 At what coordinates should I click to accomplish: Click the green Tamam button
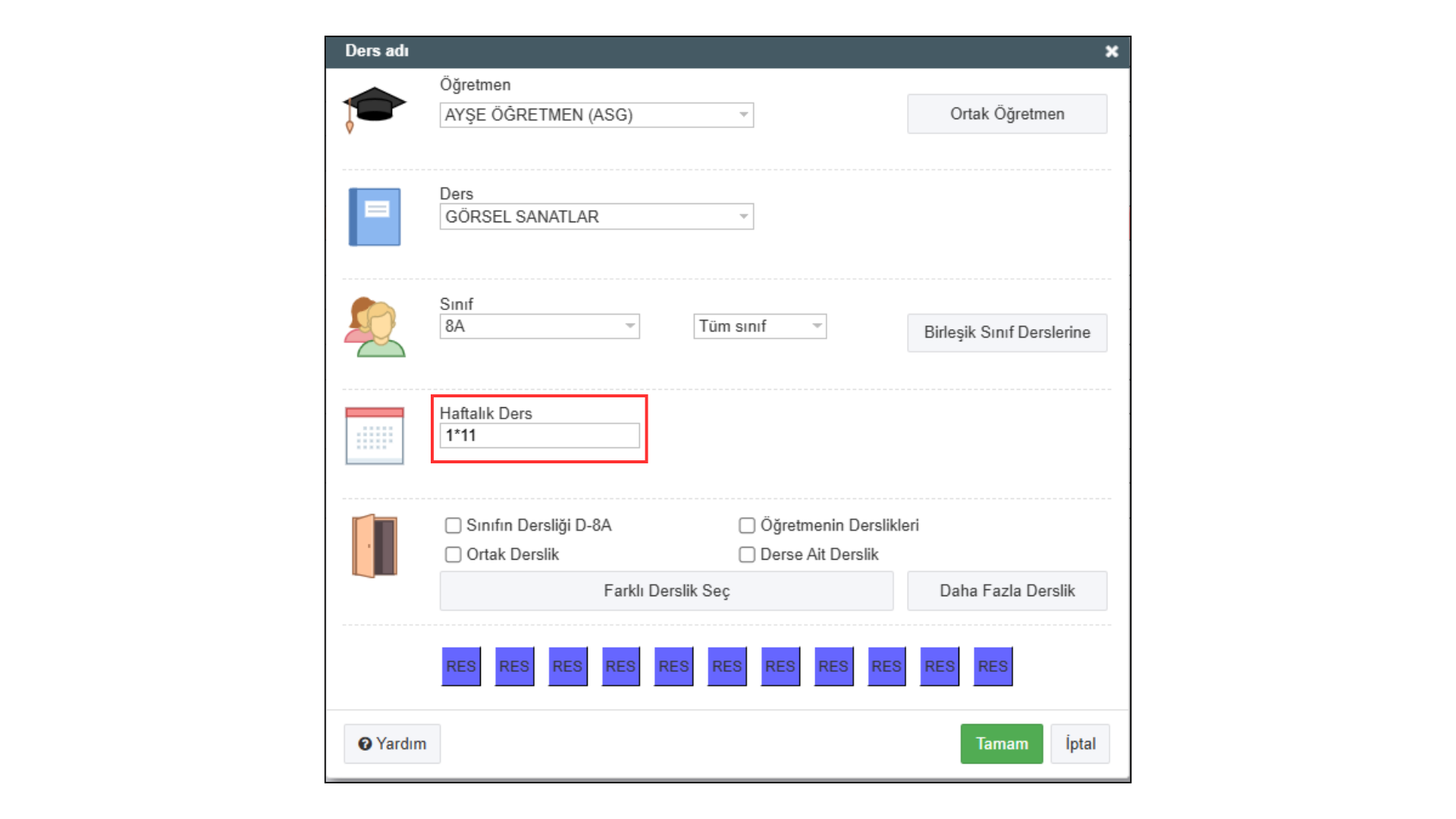(x=1001, y=744)
